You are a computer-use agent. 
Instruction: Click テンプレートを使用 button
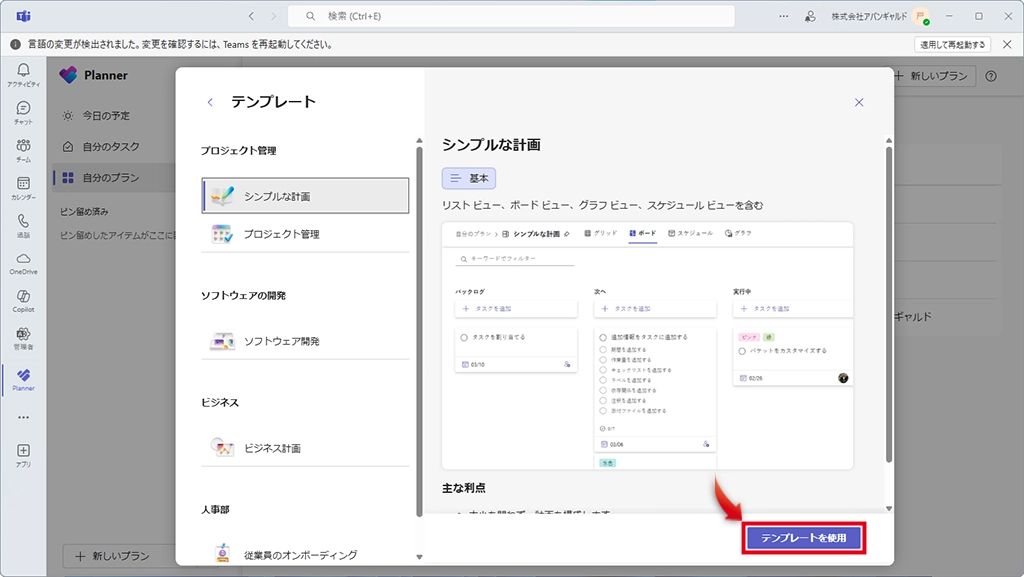coord(803,538)
